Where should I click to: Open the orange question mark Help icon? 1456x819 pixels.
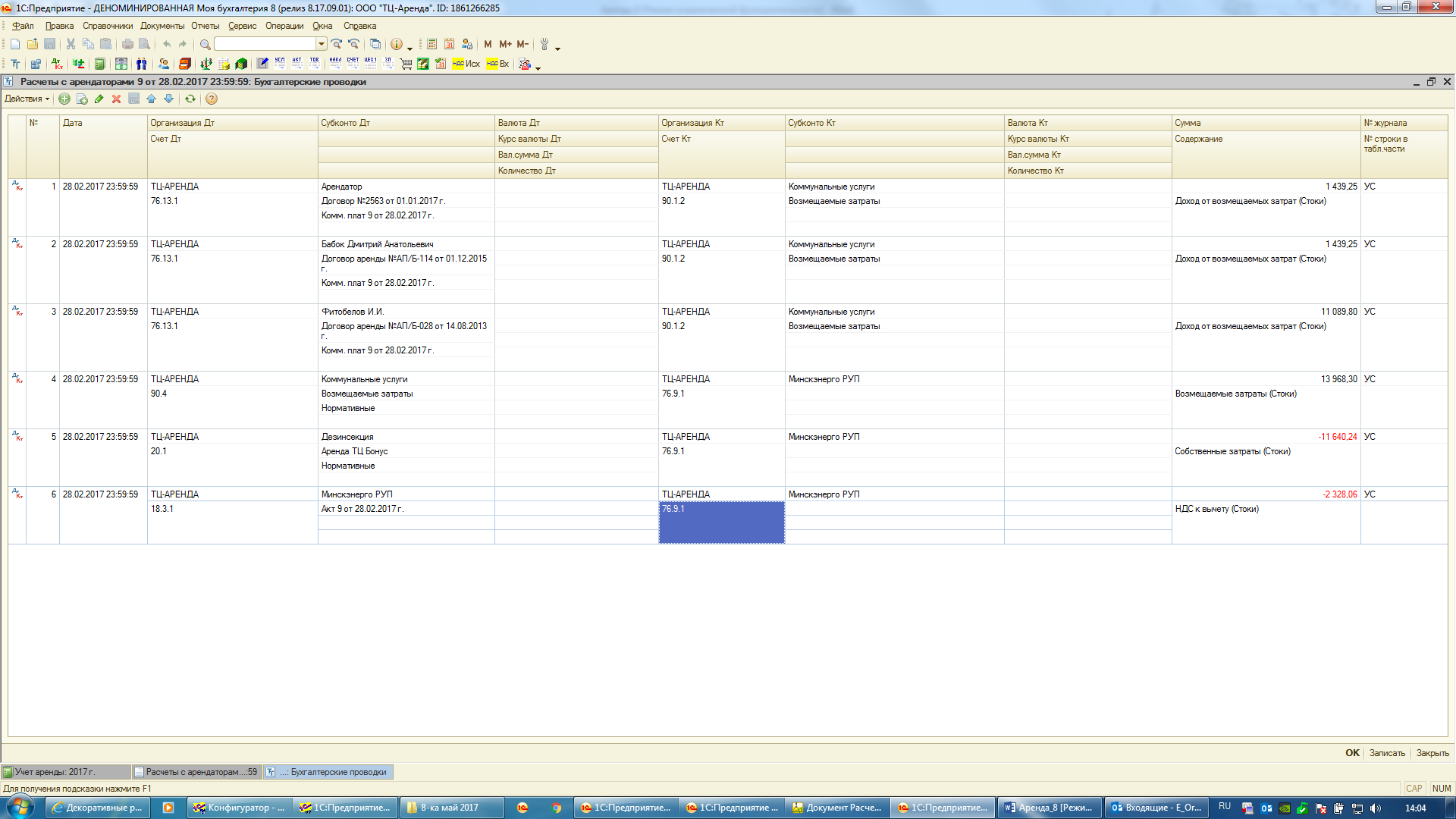point(212,99)
